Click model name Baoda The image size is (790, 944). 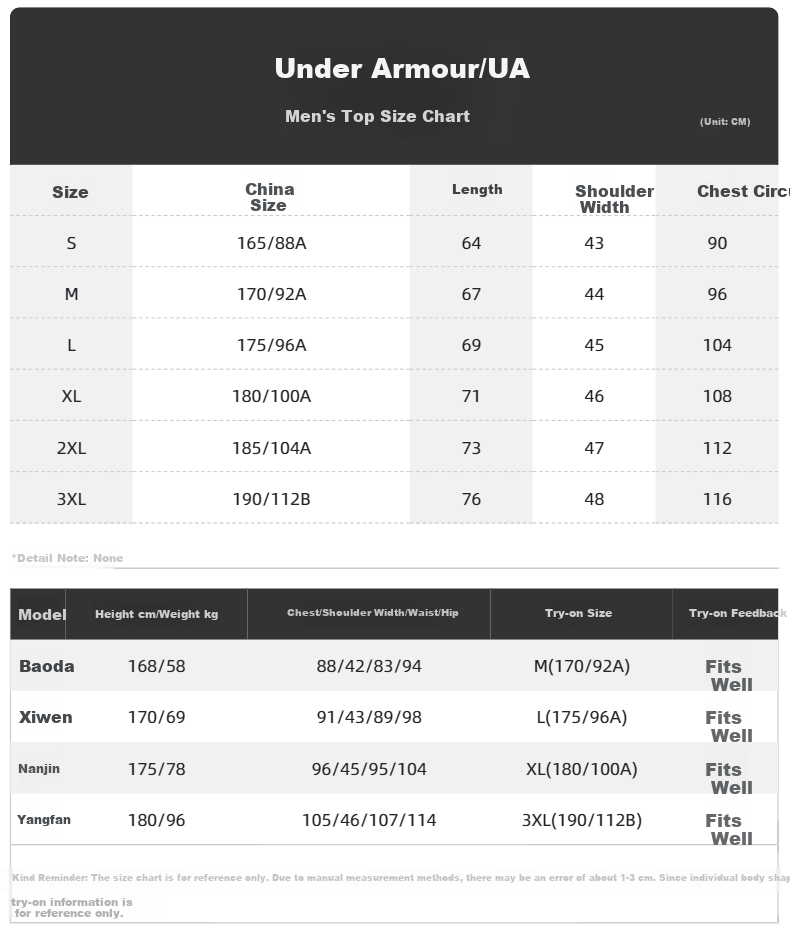coord(46,666)
